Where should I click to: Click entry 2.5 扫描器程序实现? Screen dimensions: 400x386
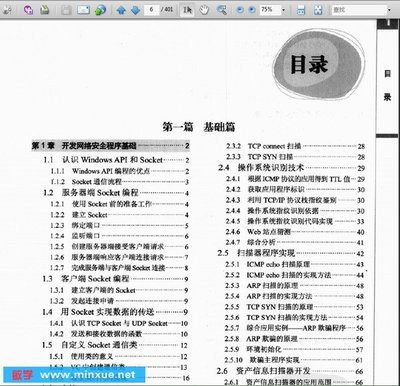point(291,253)
